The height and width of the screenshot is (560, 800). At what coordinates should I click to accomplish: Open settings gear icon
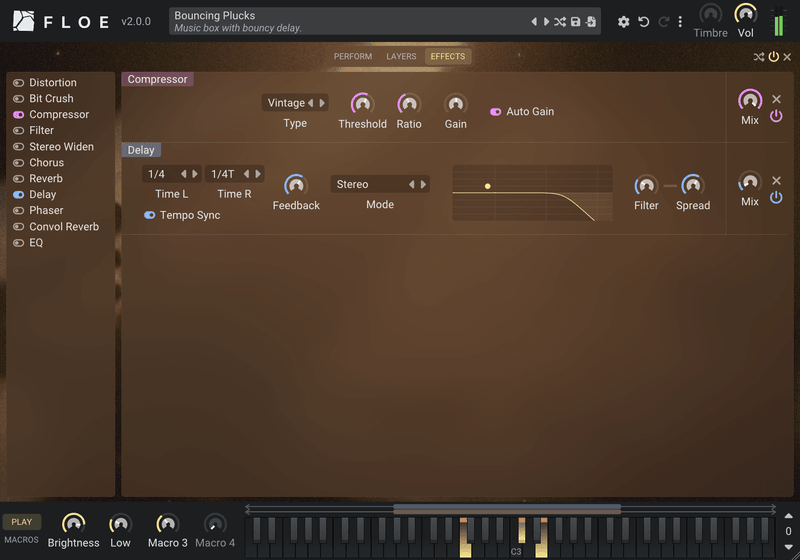(x=623, y=21)
